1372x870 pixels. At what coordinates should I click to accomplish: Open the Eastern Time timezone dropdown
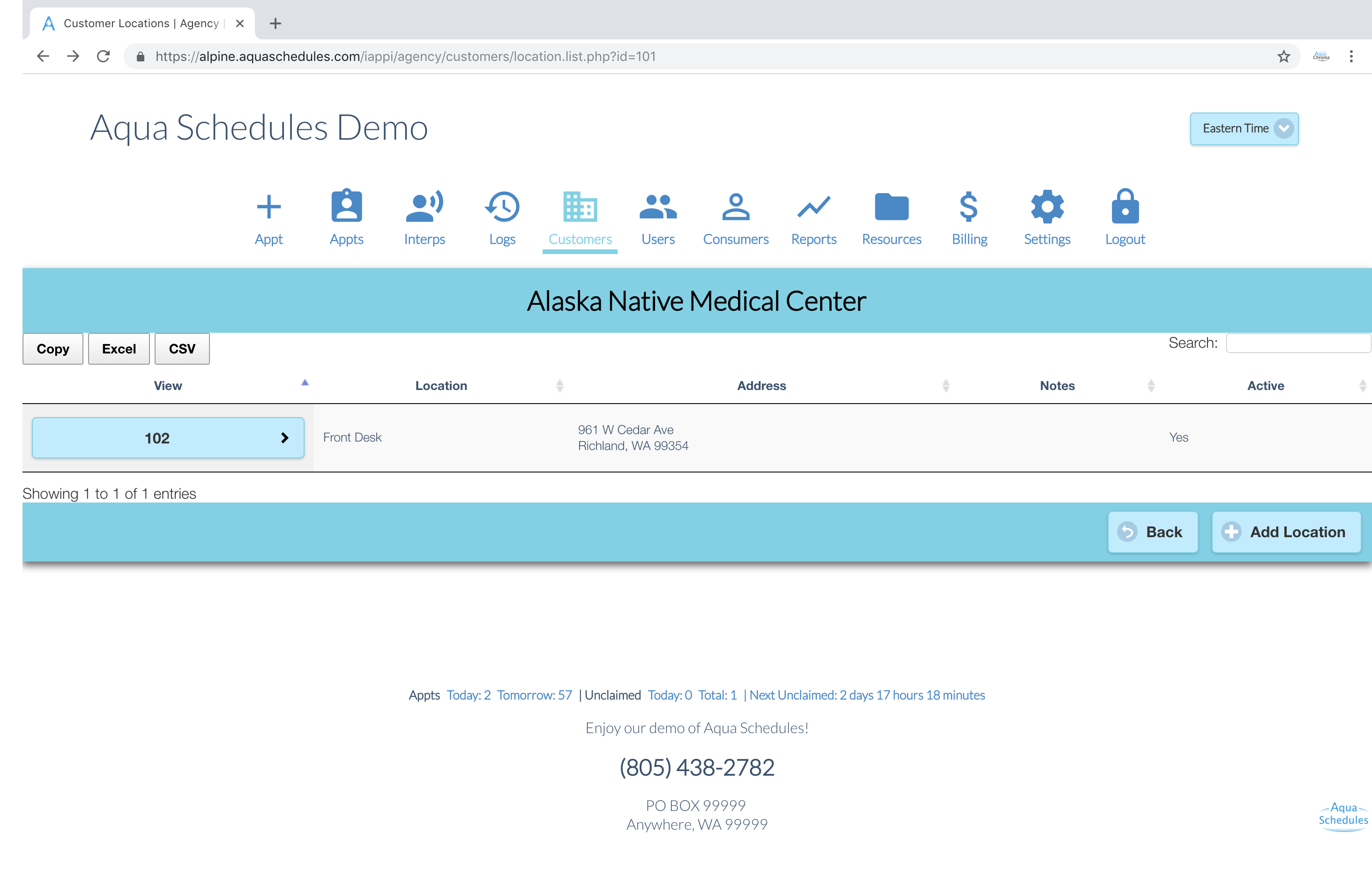point(1244,129)
